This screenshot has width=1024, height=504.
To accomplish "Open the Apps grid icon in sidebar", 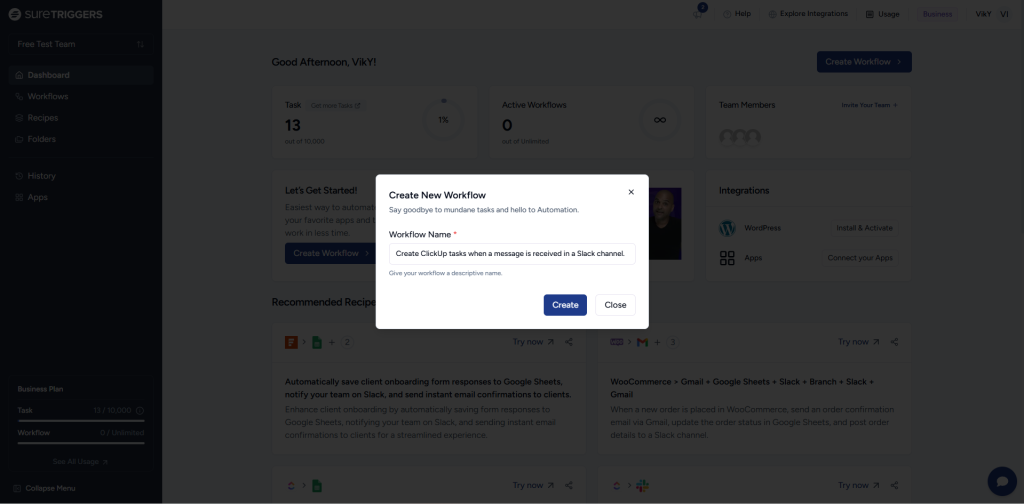I will click(x=19, y=197).
